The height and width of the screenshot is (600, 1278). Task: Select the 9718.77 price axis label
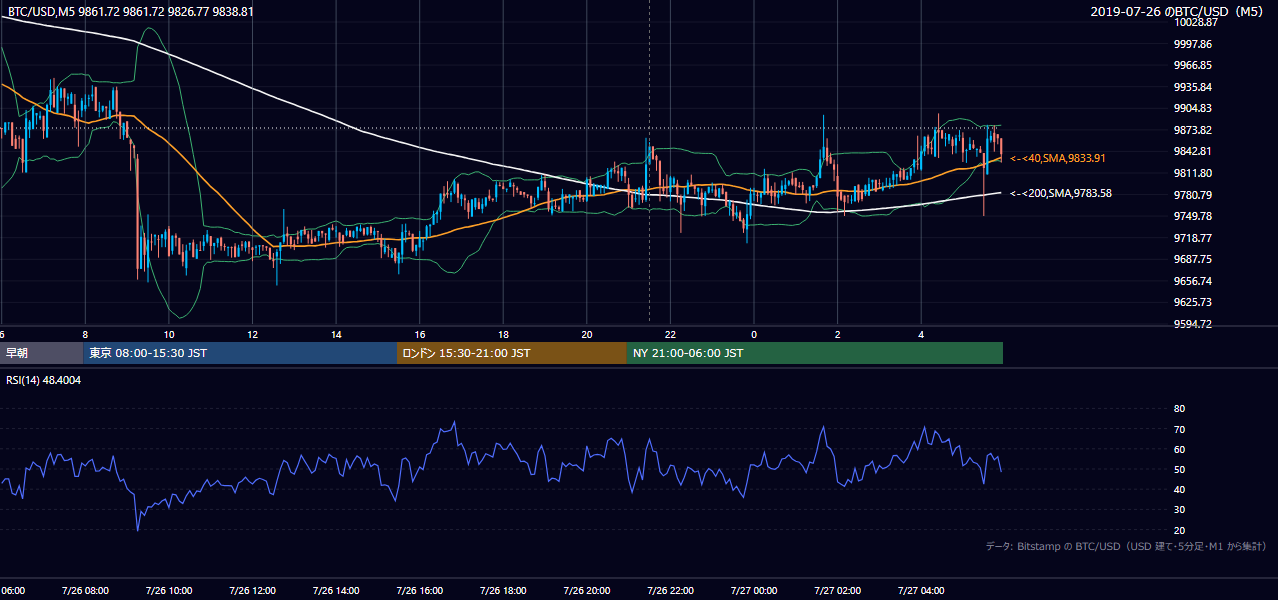coord(1193,238)
